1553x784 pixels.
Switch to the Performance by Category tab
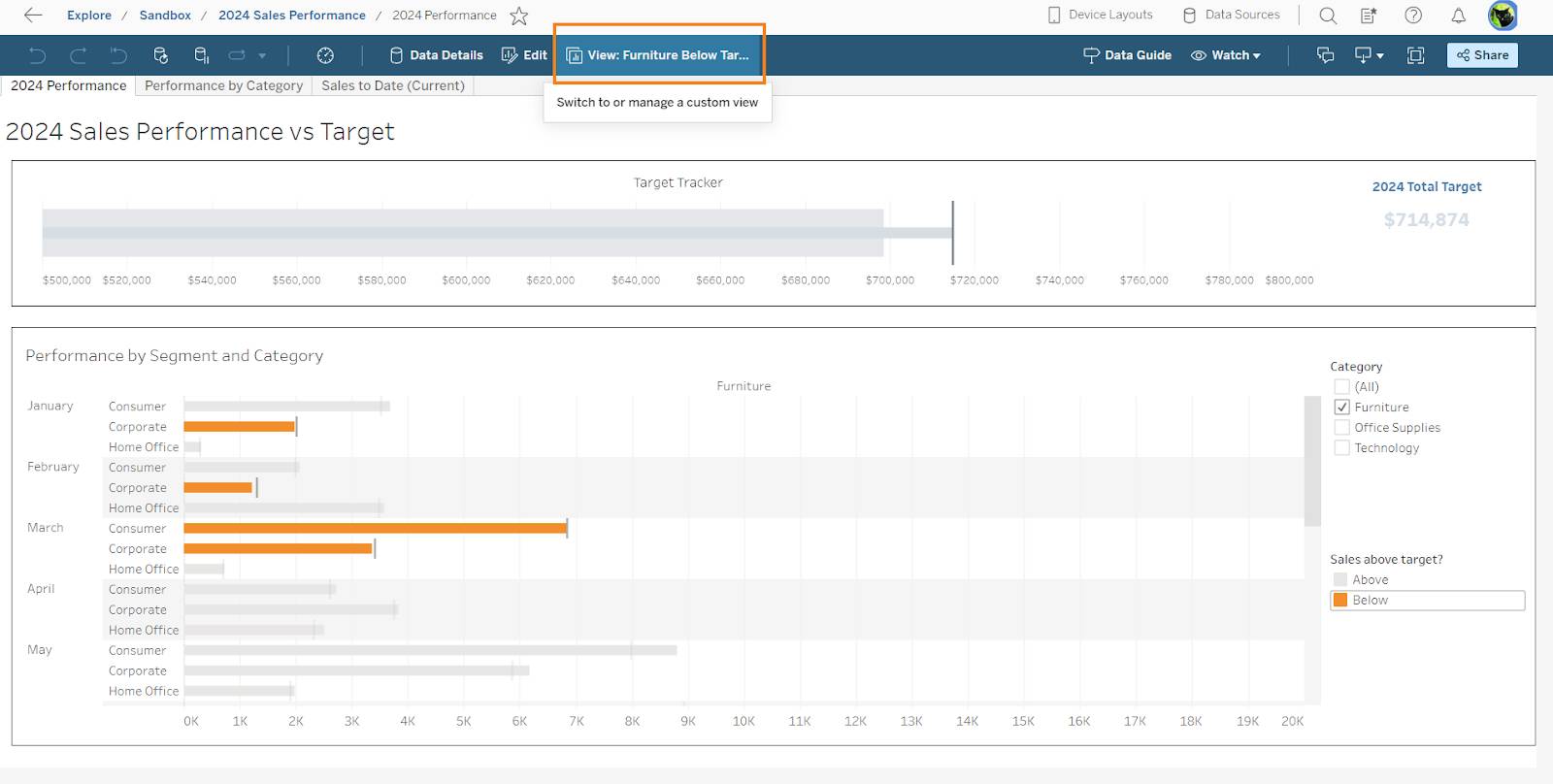(223, 85)
